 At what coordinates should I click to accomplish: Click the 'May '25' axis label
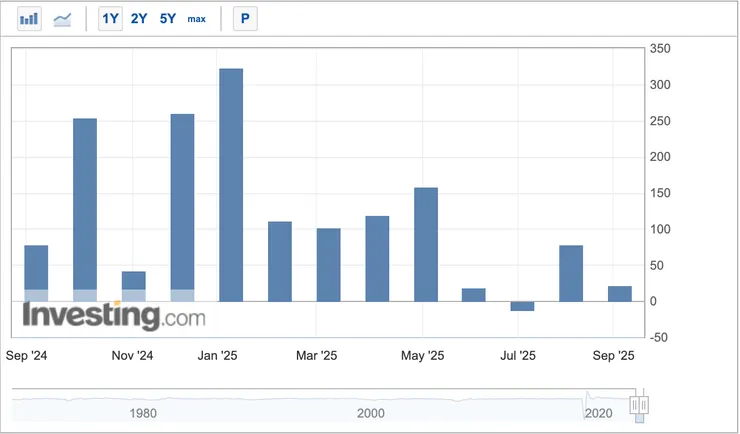pos(422,356)
